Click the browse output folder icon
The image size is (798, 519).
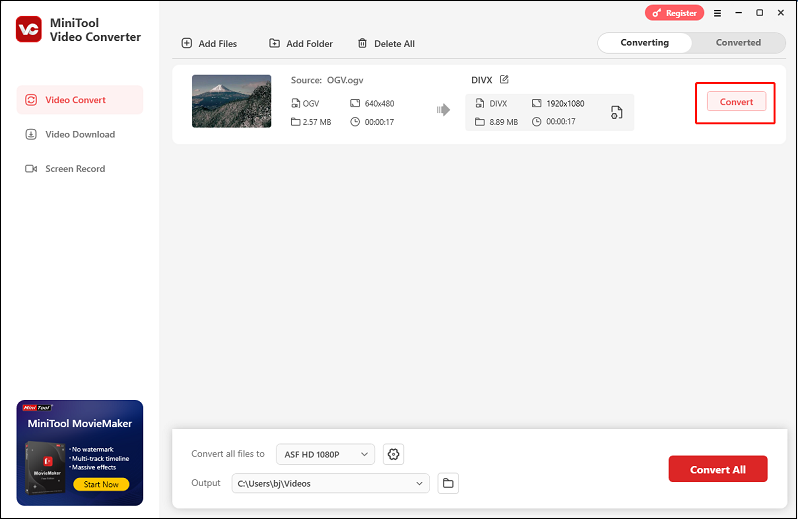tap(448, 483)
